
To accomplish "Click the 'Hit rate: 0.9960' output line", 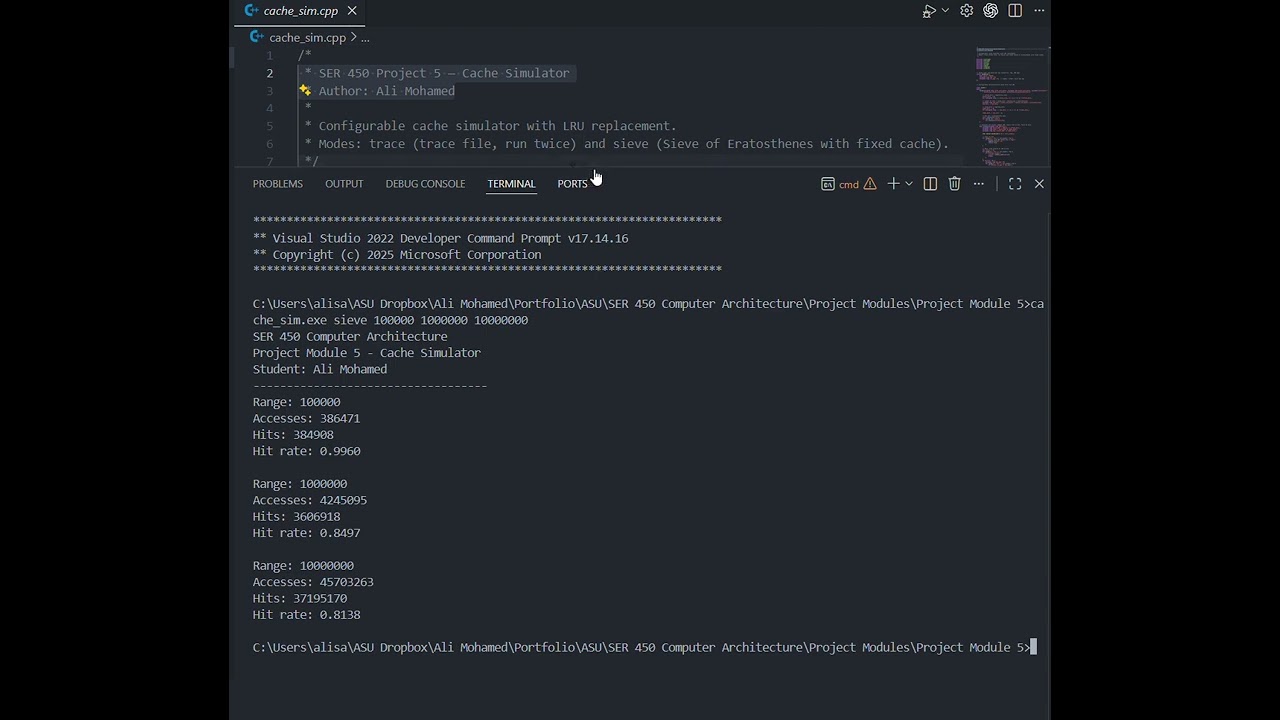I will click(306, 451).
